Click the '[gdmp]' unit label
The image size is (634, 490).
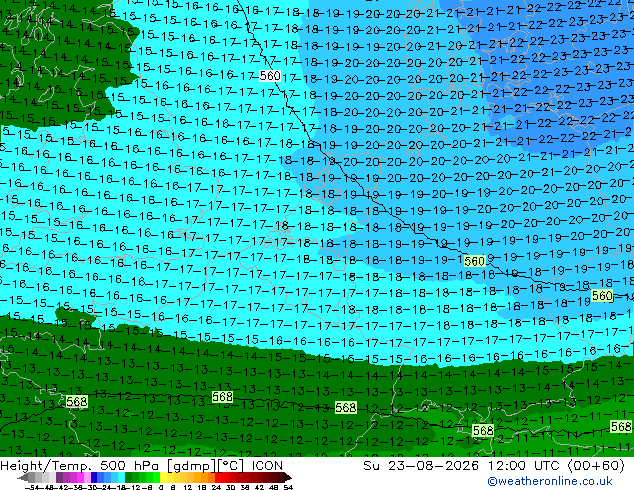pyautogui.click(x=190, y=466)
